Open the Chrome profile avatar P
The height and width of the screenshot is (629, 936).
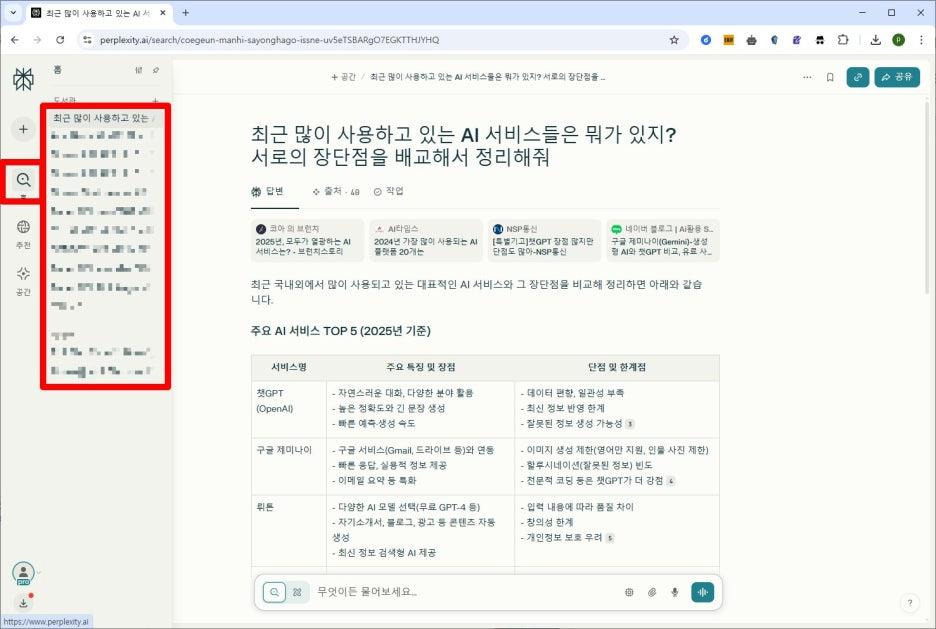[x=898, y=40]
